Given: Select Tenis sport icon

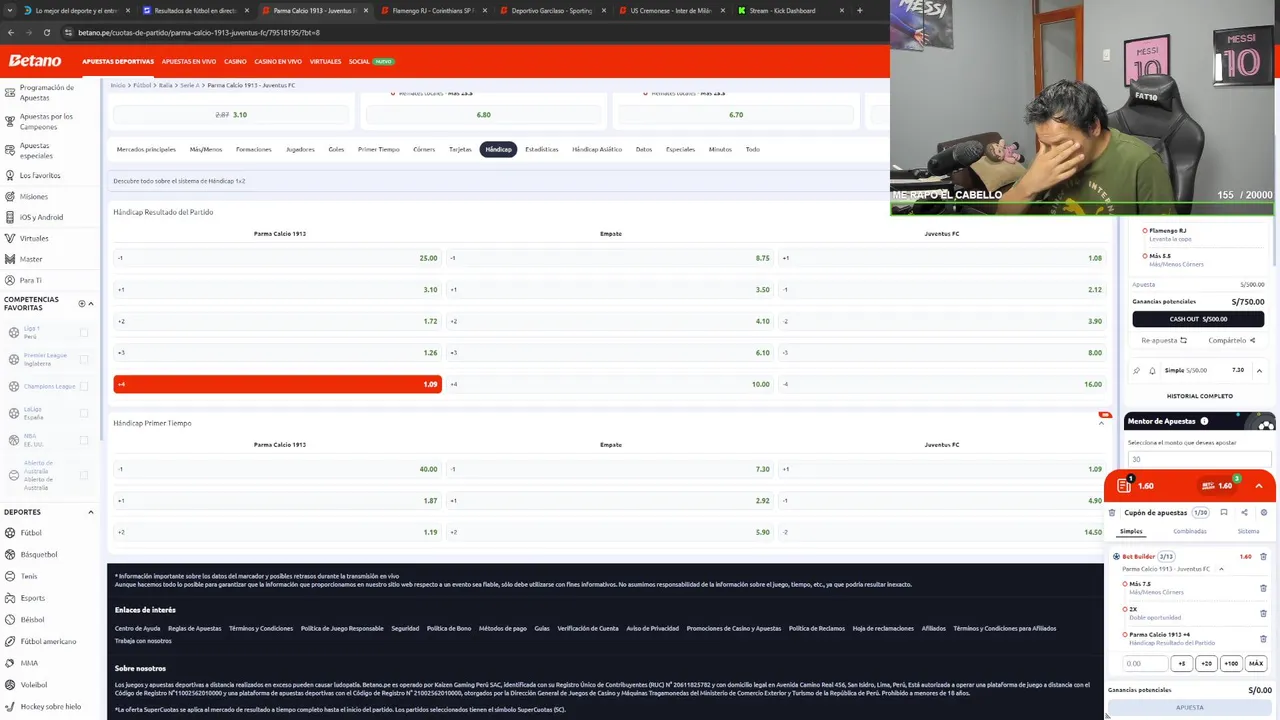Looking at the screenshot, I should [9, 576].
